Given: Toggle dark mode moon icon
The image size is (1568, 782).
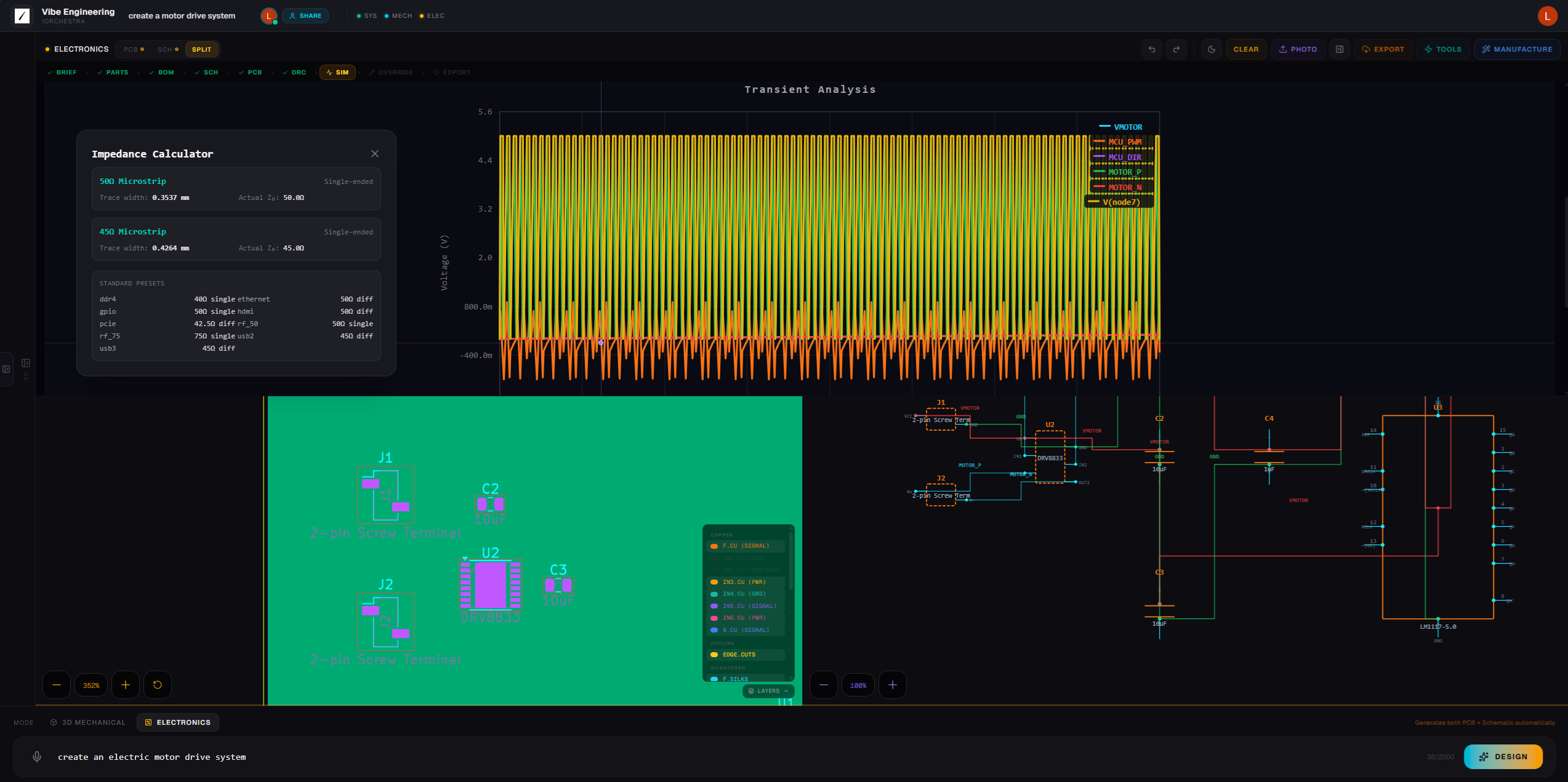Looking at the screenshot, I should coord(1212,49).
